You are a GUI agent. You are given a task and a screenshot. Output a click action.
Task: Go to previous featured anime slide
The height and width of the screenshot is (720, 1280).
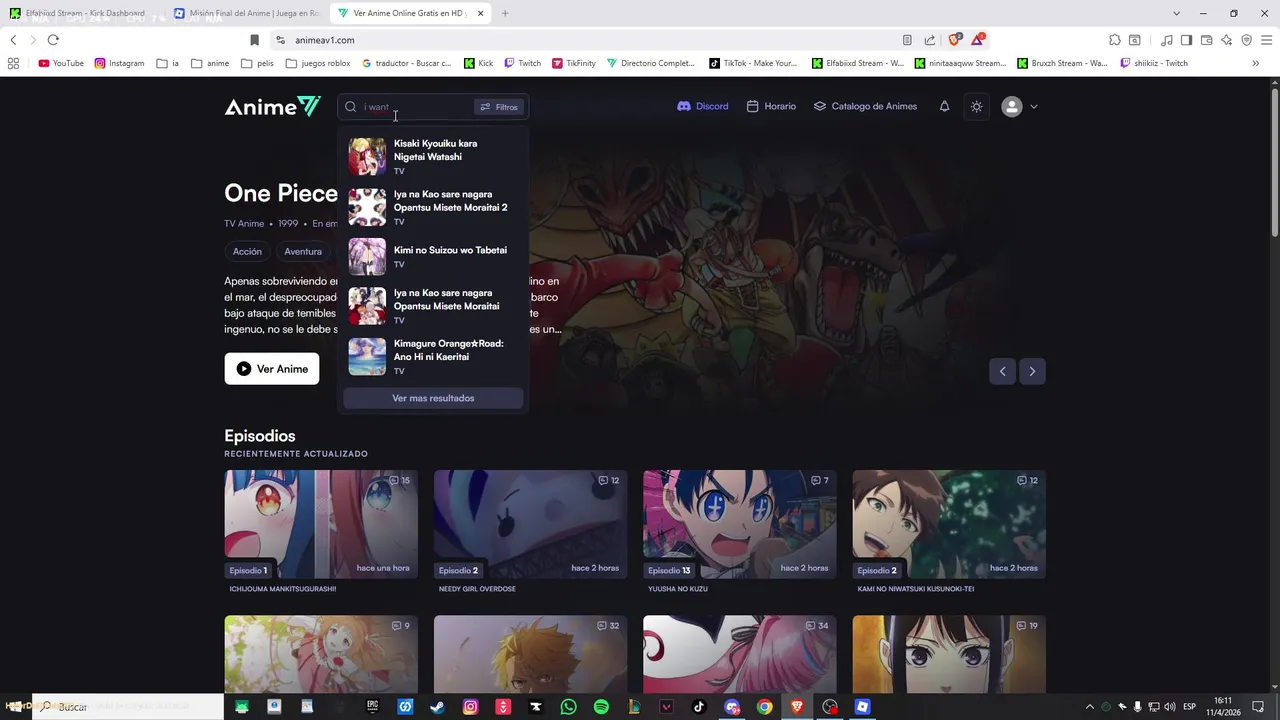point(1003,371)
